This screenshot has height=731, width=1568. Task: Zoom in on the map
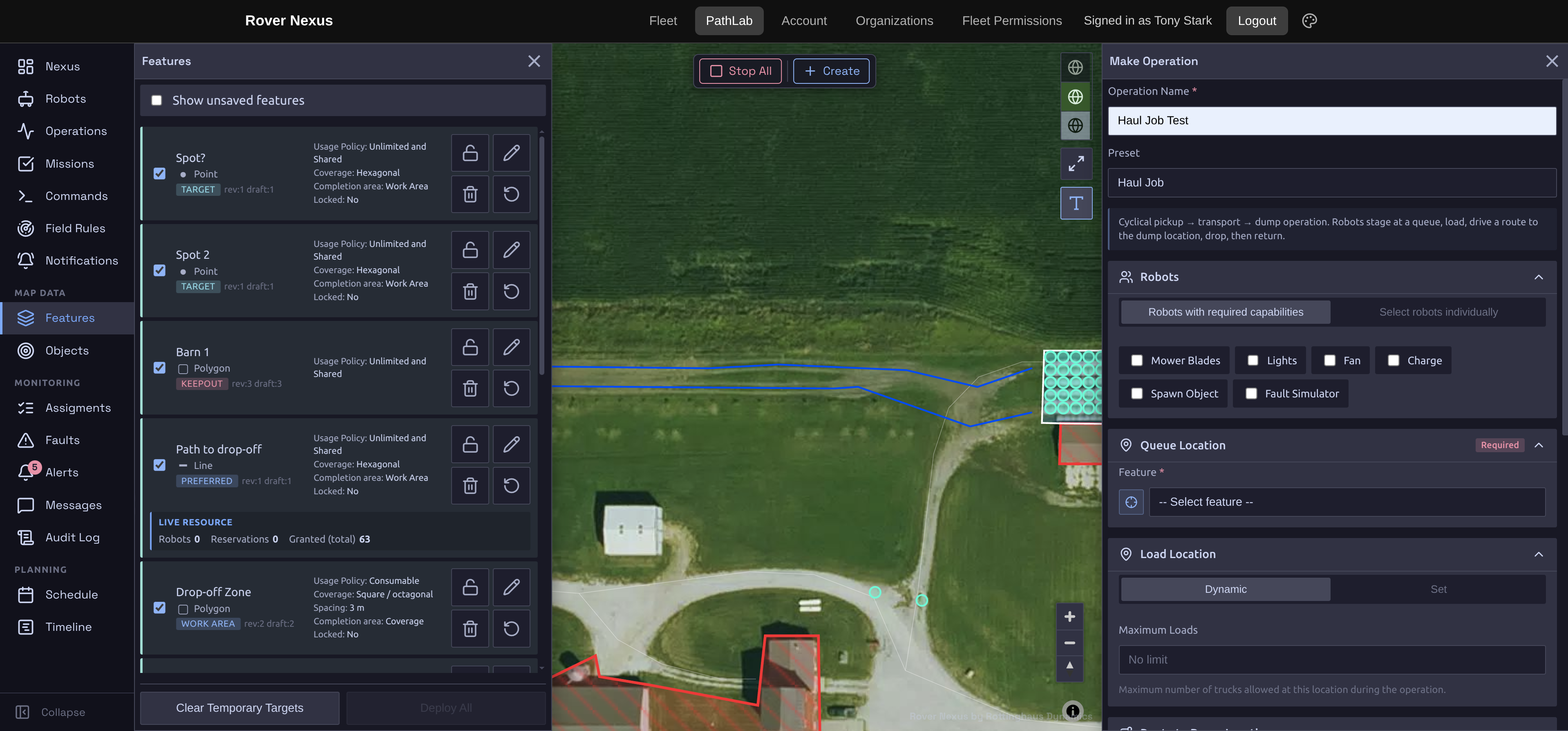(x=1069, y=617)
